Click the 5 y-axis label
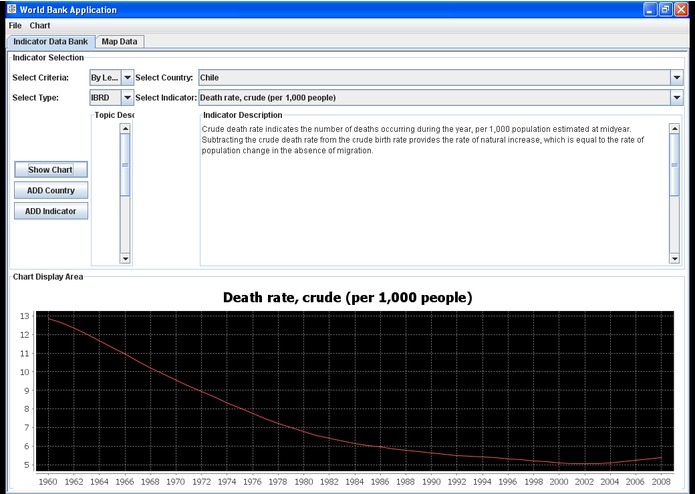695x494 pixels. (27, 465)
